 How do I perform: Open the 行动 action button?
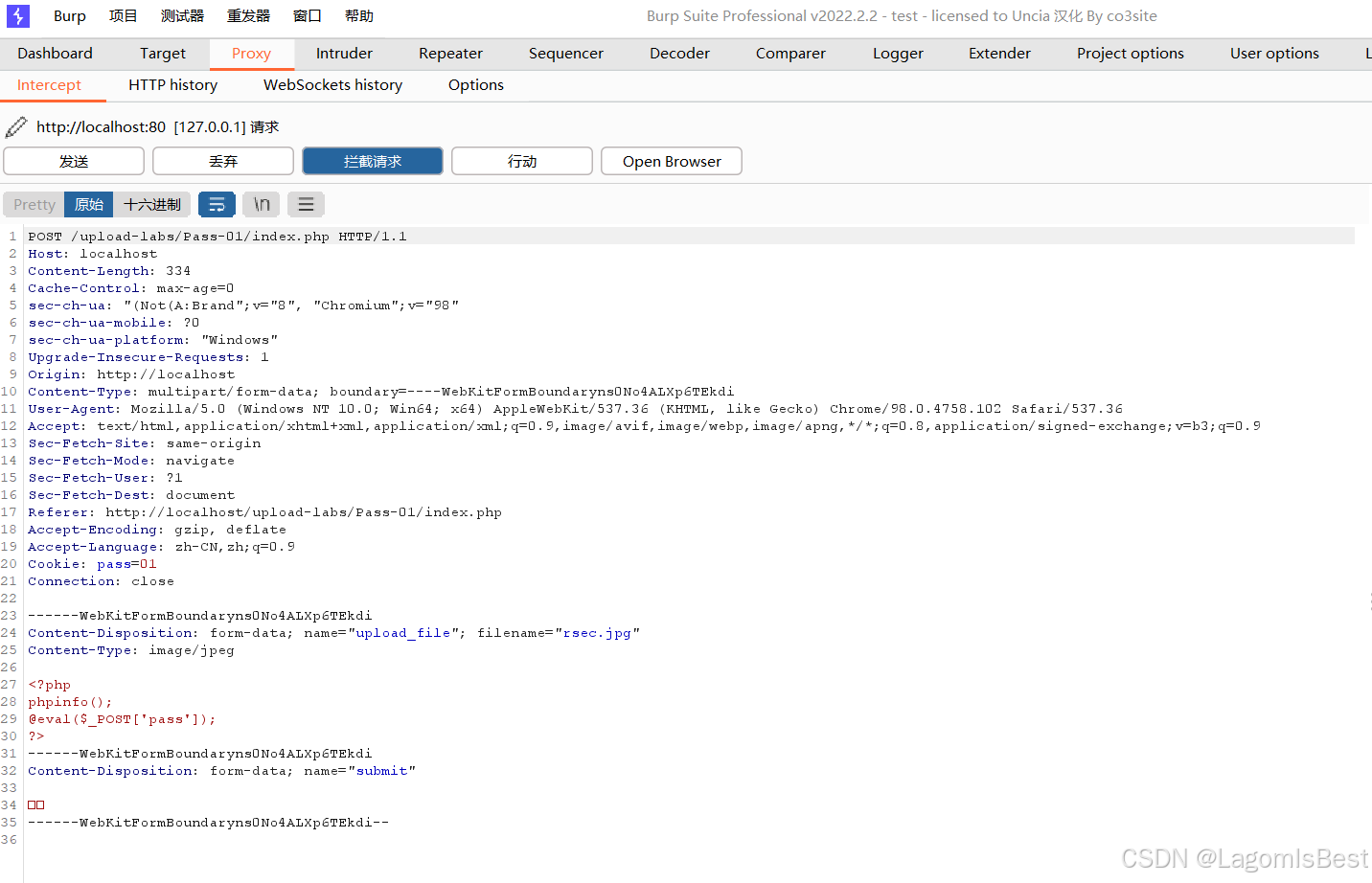[x=522, y=161]
